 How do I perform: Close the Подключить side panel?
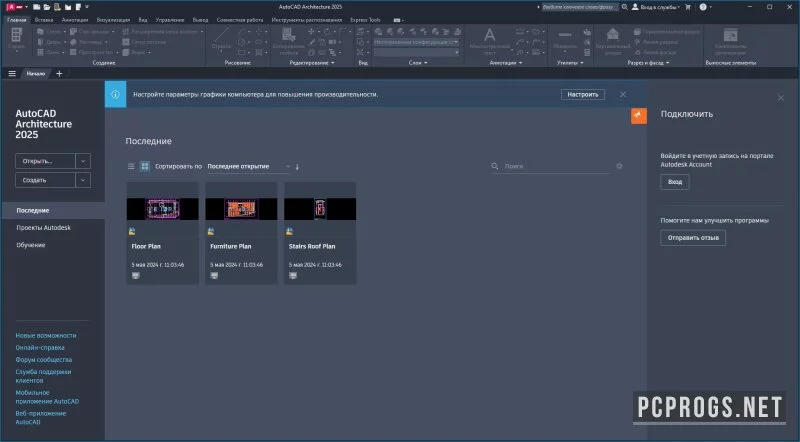(x=781, y=97)
